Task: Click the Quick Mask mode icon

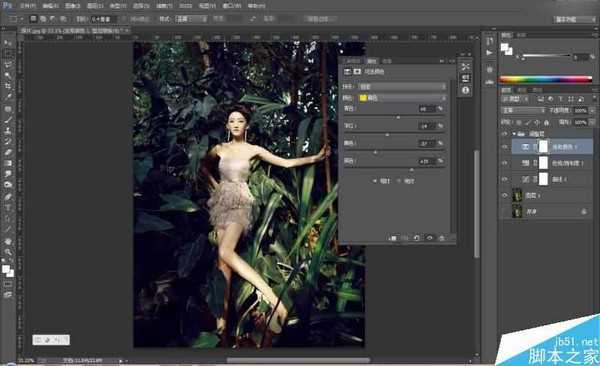Action: point(8,285)
